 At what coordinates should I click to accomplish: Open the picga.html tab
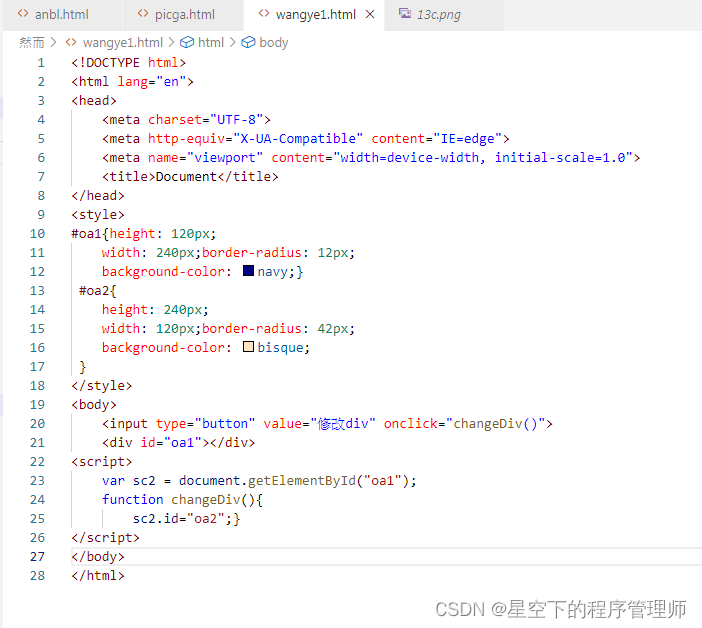pyautogui.click(x=184, y=15)
